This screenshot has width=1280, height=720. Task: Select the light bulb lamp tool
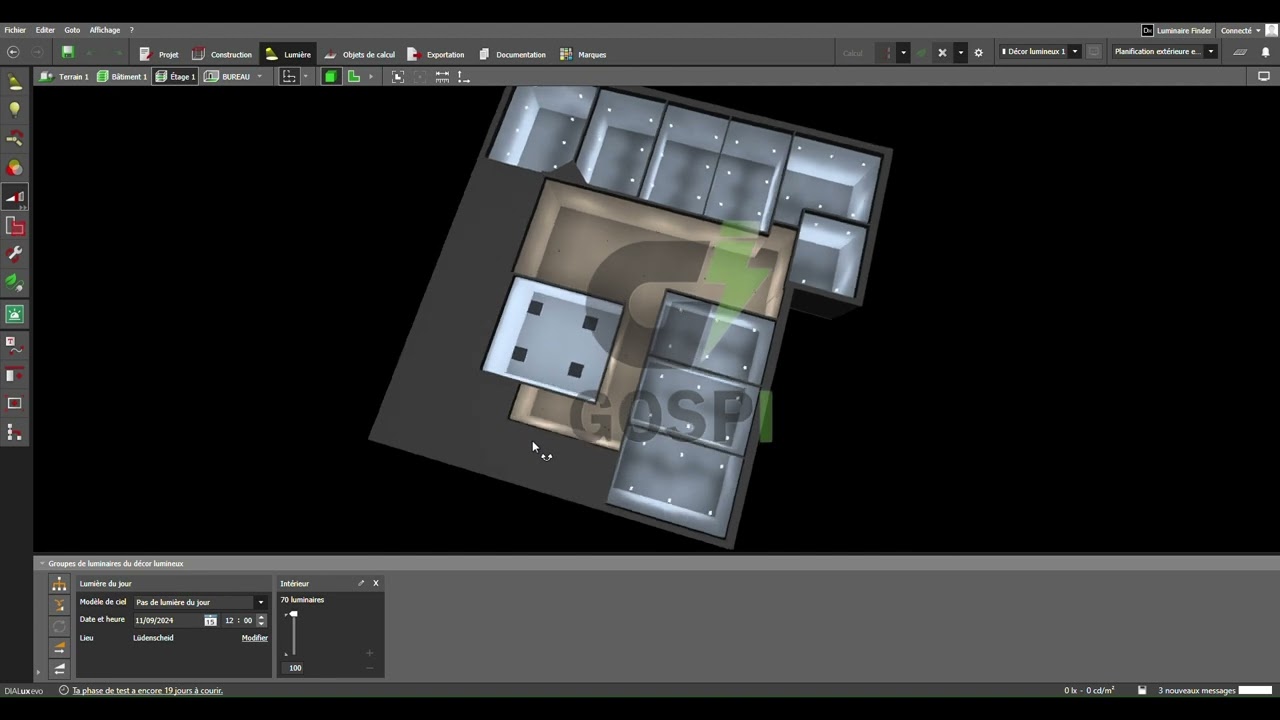(15, 110)
